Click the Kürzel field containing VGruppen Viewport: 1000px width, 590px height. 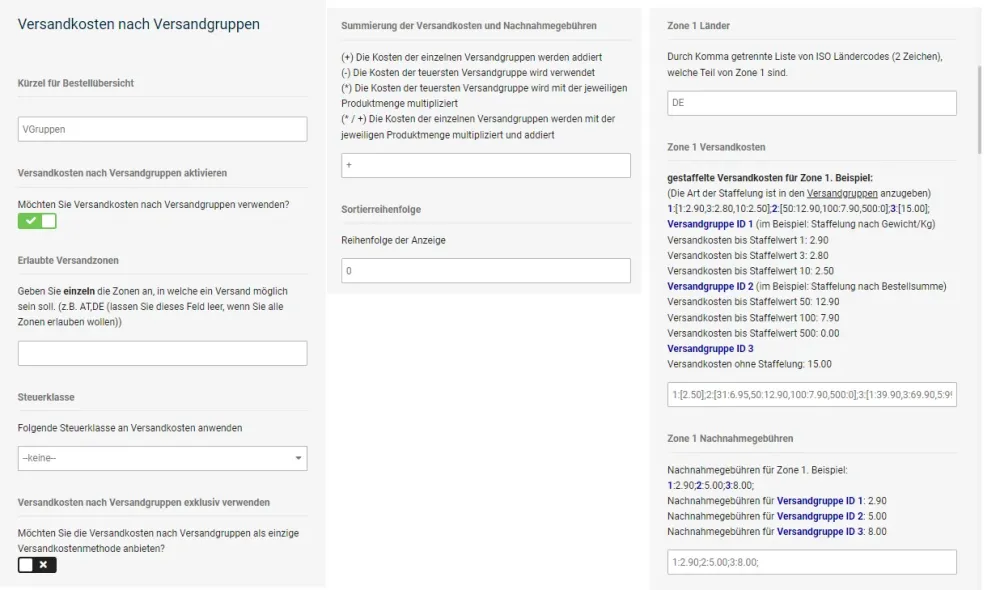(x=162, y=129)
